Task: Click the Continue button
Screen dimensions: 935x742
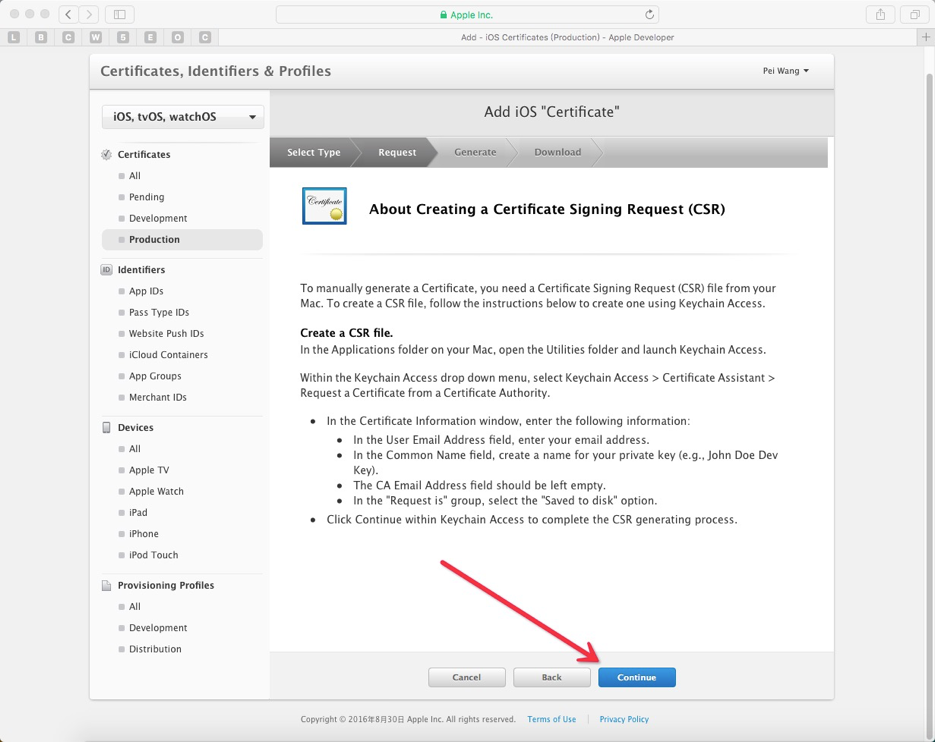Action: (x=637, y=677)
